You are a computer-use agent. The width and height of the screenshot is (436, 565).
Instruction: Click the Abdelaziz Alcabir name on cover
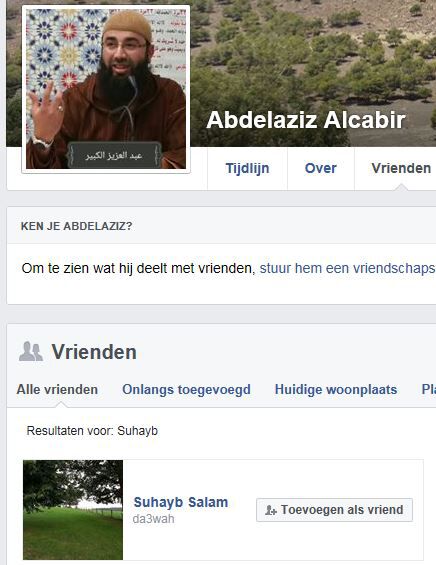tap(306, 120)
